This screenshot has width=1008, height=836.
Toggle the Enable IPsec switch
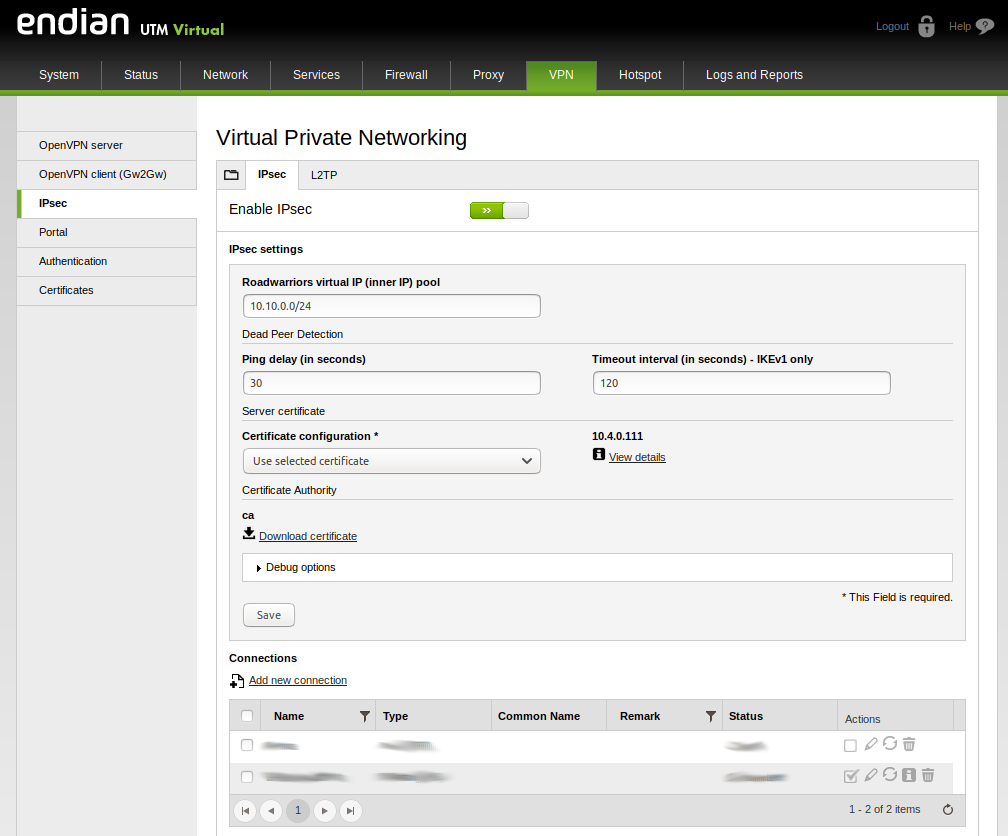click(500, 210)
